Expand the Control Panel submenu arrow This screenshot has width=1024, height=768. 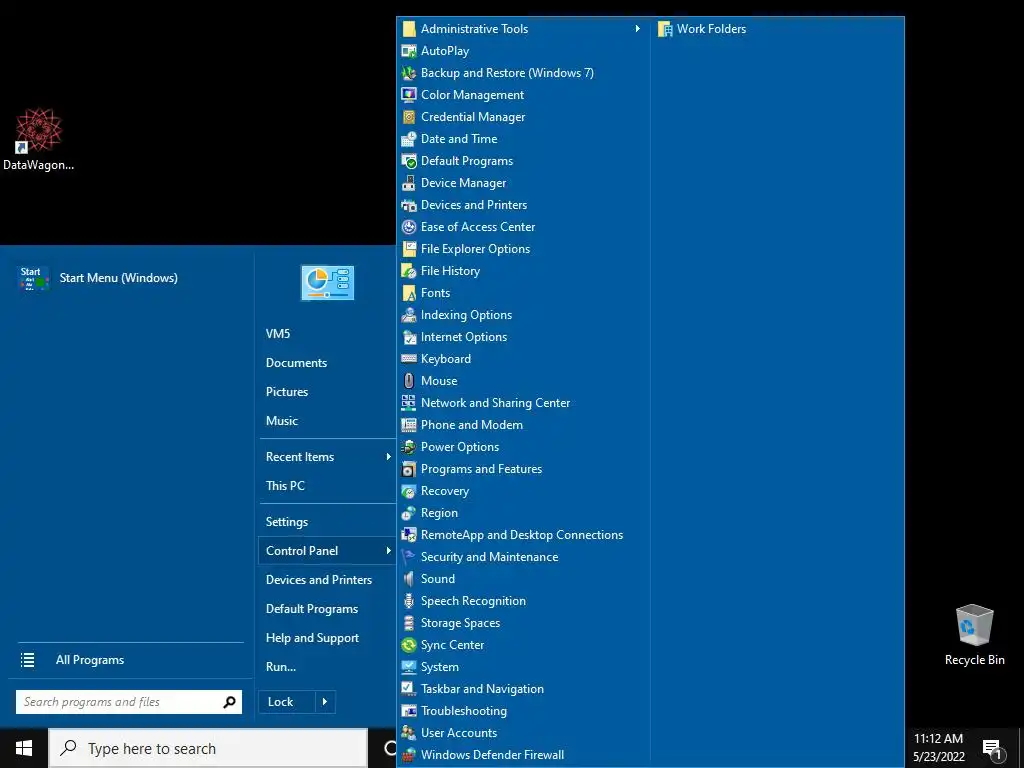coord(389,551)
